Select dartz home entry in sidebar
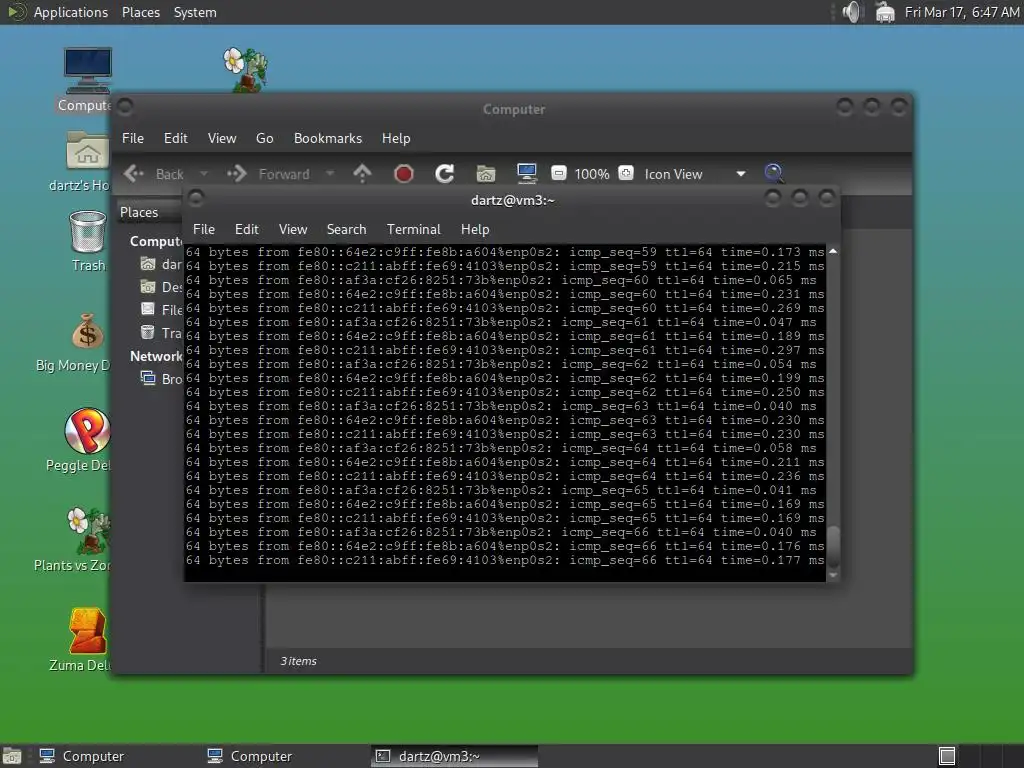 161,264
